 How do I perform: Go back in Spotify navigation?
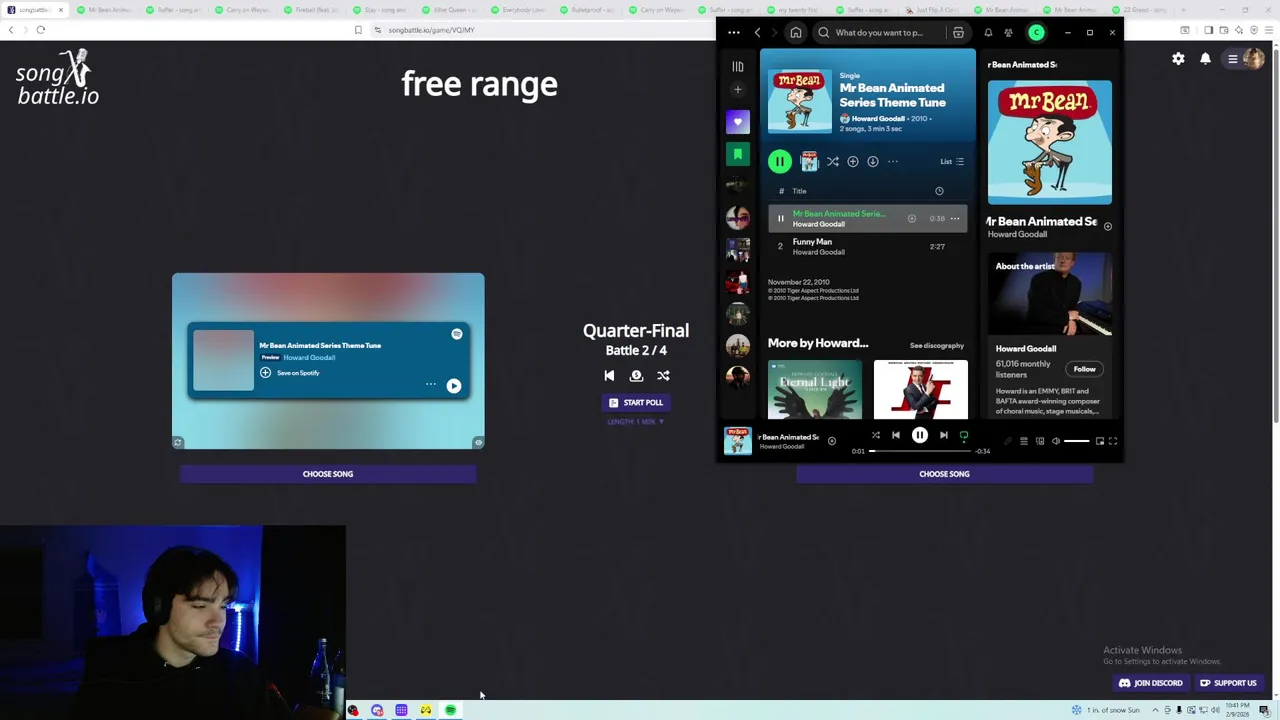pos(757,33)
